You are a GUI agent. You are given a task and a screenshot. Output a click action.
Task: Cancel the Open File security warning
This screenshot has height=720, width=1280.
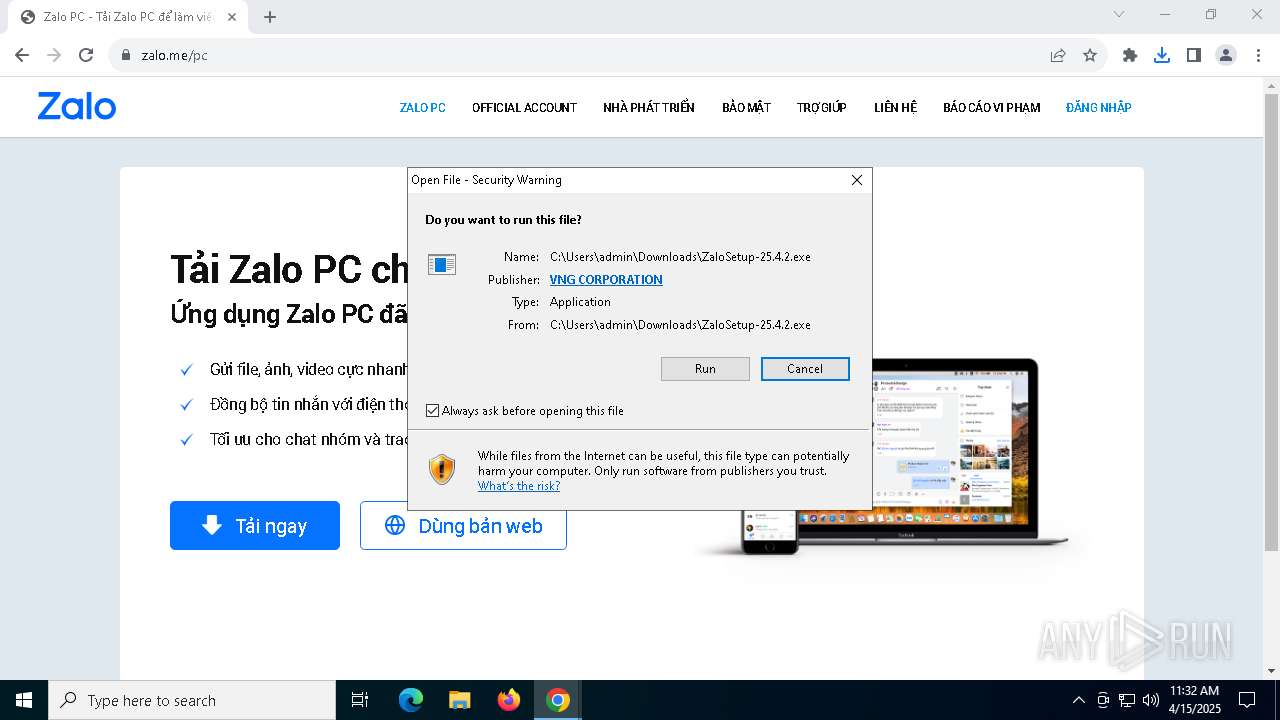tap(805, 369)
